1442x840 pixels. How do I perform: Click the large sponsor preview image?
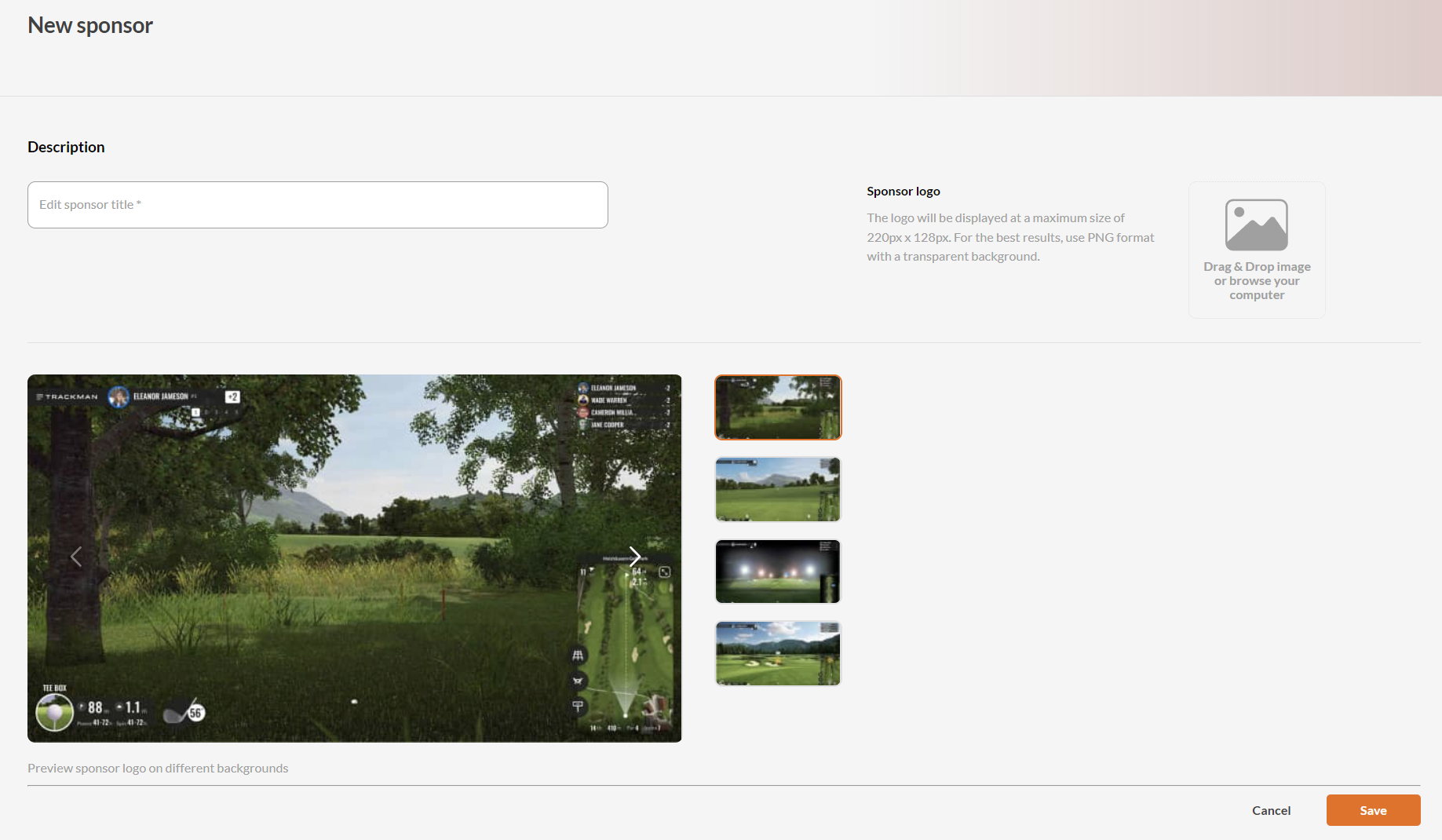pyautogui.click(x=355, y=558)
